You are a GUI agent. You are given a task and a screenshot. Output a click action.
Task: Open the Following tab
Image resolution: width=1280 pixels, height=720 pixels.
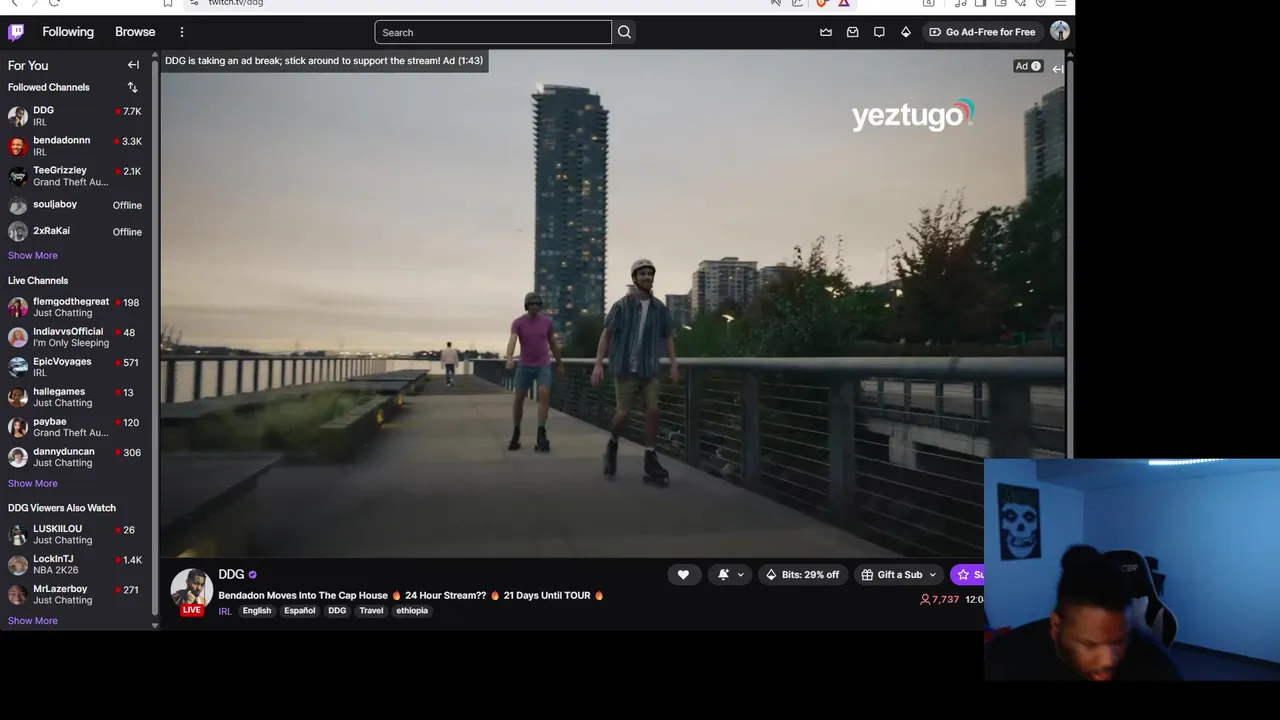[68, 32]
